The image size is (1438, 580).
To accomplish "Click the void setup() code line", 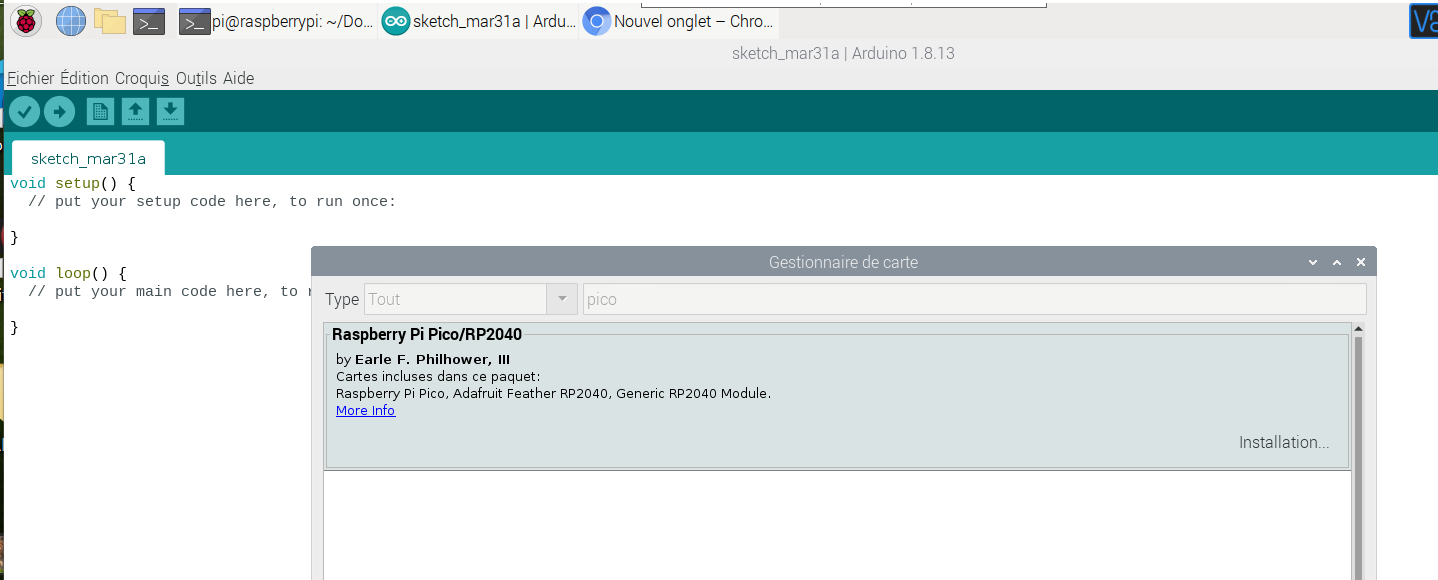I will pos(72,183).
